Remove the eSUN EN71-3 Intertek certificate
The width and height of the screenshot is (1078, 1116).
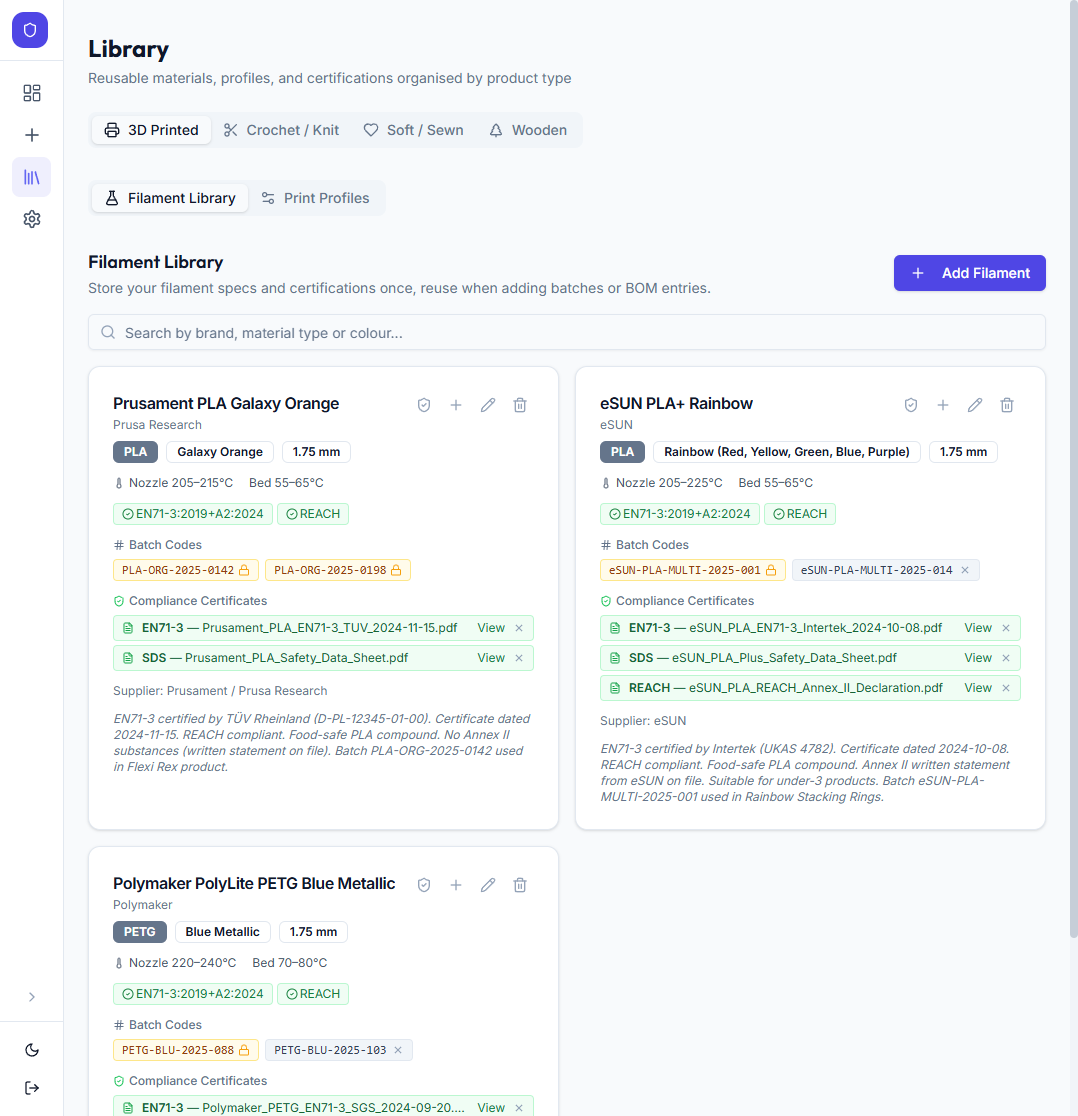click(x=1005, y=628)
